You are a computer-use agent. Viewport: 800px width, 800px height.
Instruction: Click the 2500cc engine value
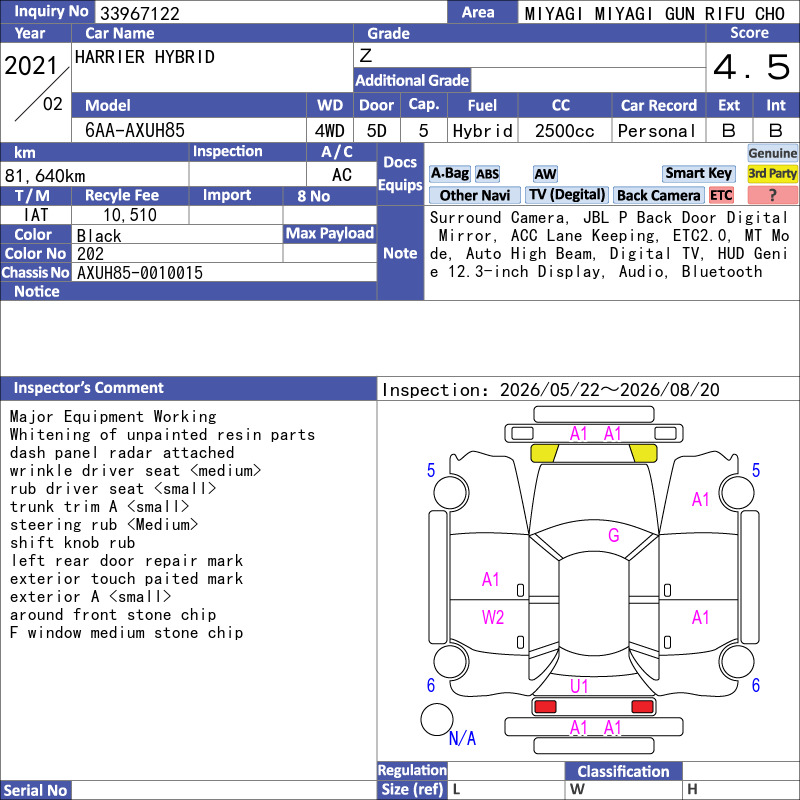[x=565, y=131]
